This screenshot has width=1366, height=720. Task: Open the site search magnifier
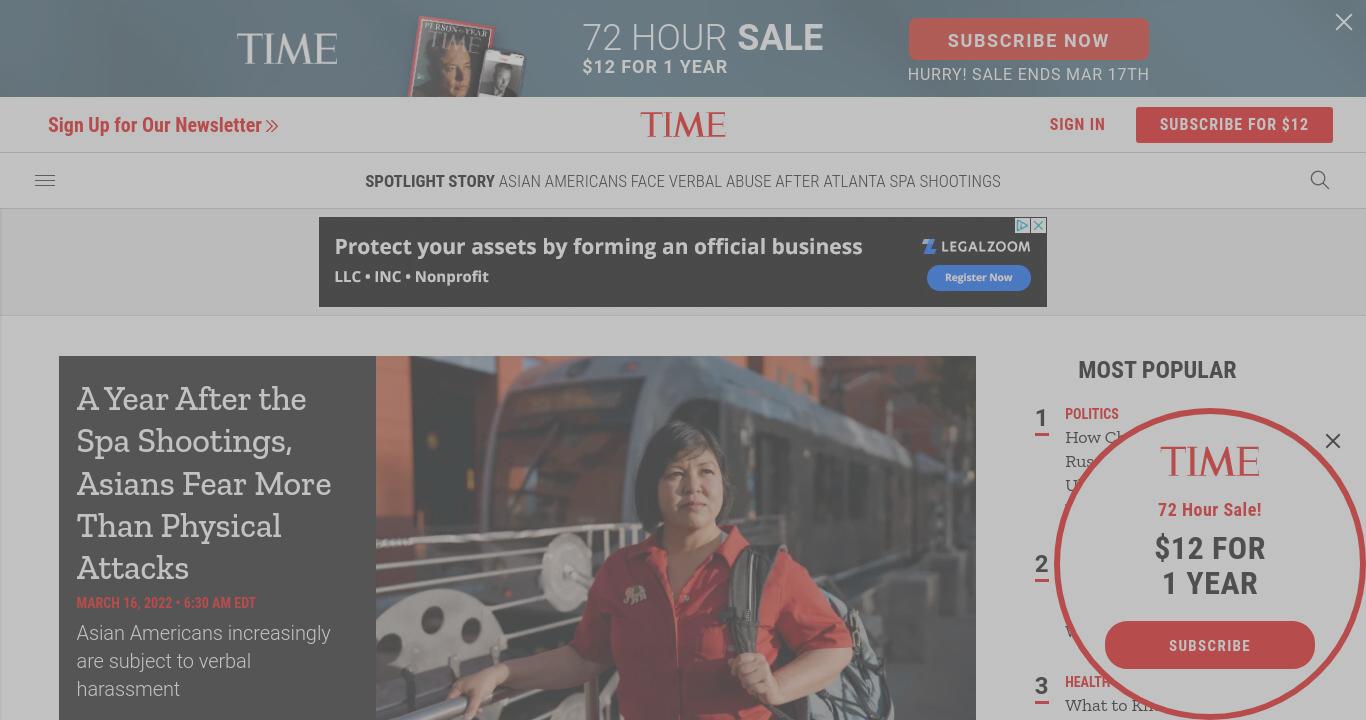pyautogui.click(x=1320, y=180)
